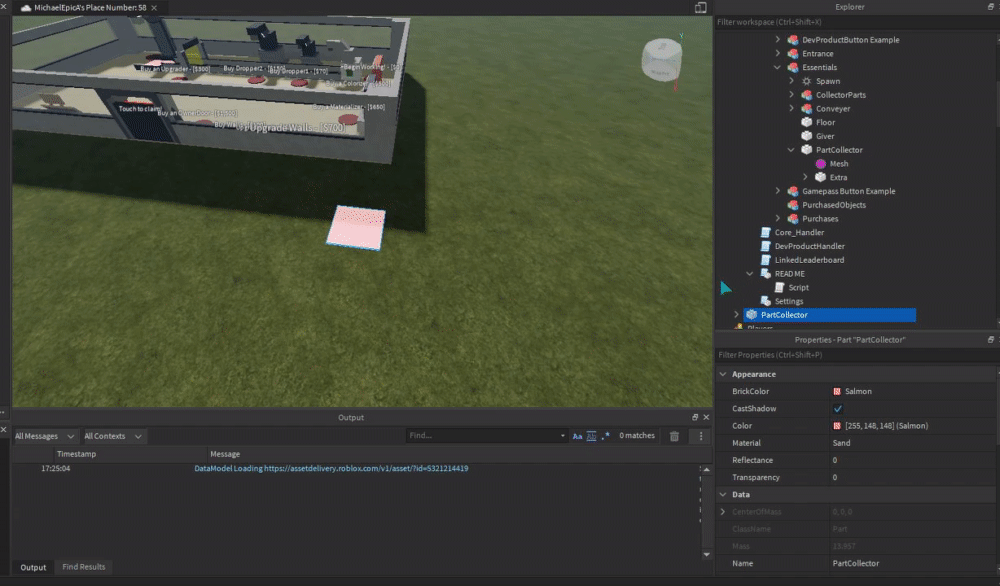The width and height of the screenshot is (1000, 586).
Task: Click the Essentials model icon
Action: (793, 67)
